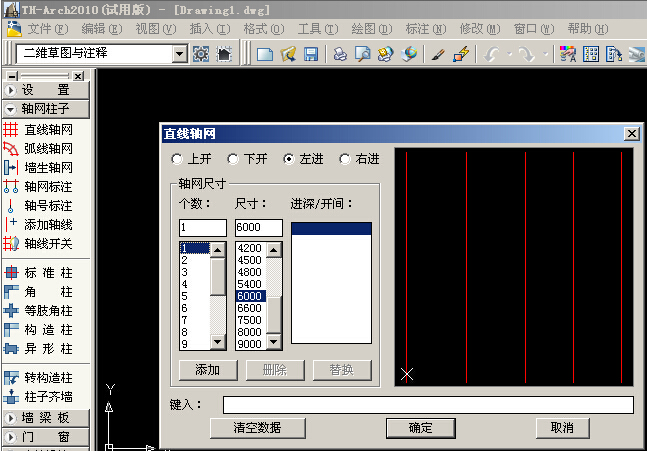Viewport: 647px width, 451px height.
Task: Click the Undo arrow icon
Action: click(492, 54)
